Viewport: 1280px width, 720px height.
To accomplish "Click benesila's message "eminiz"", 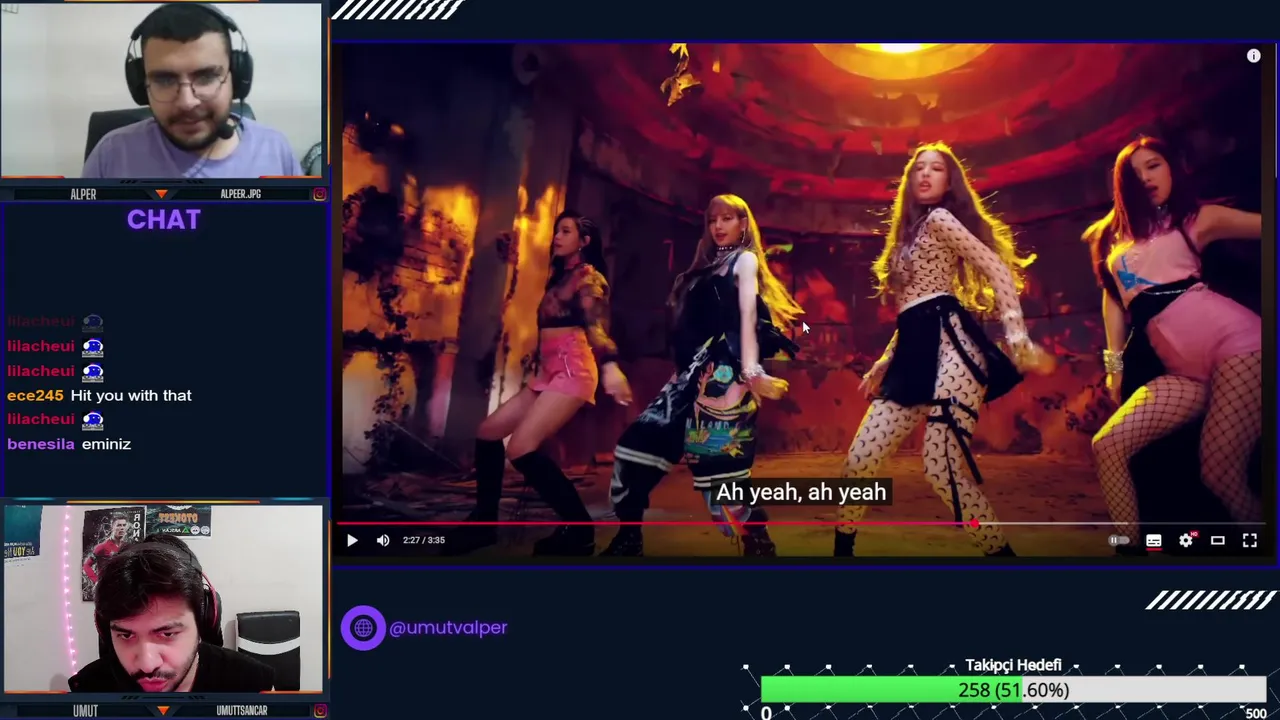I will coord(106,444).
